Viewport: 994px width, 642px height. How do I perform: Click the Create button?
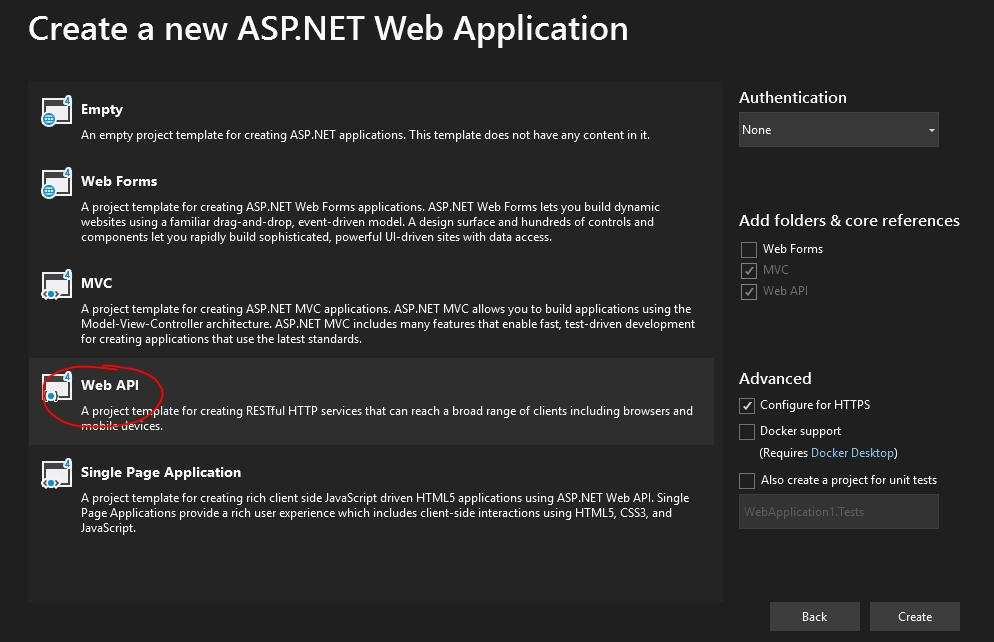pos(915,617)
